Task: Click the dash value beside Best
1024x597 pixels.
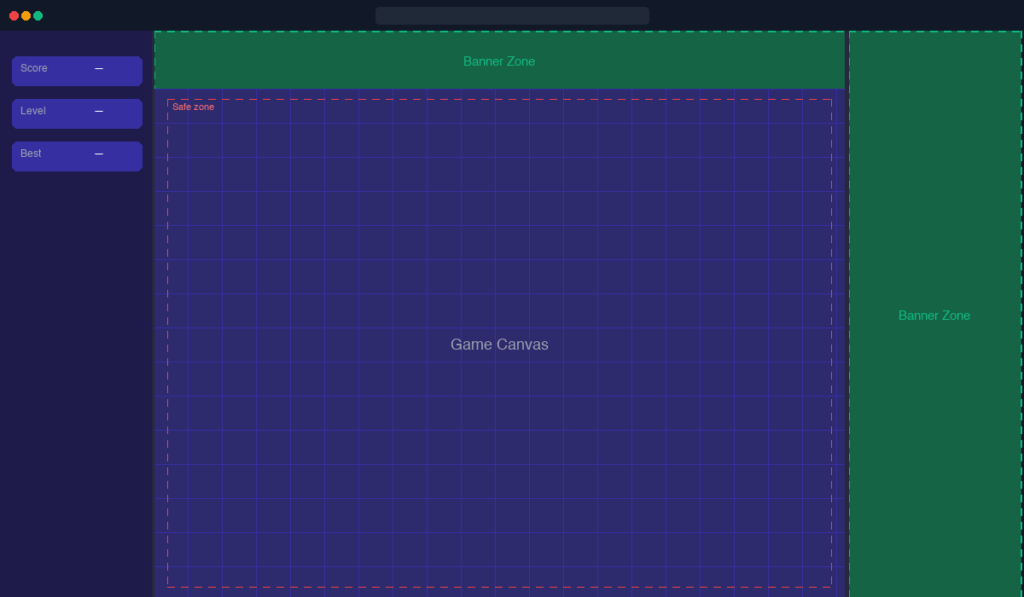Action: 99,154
